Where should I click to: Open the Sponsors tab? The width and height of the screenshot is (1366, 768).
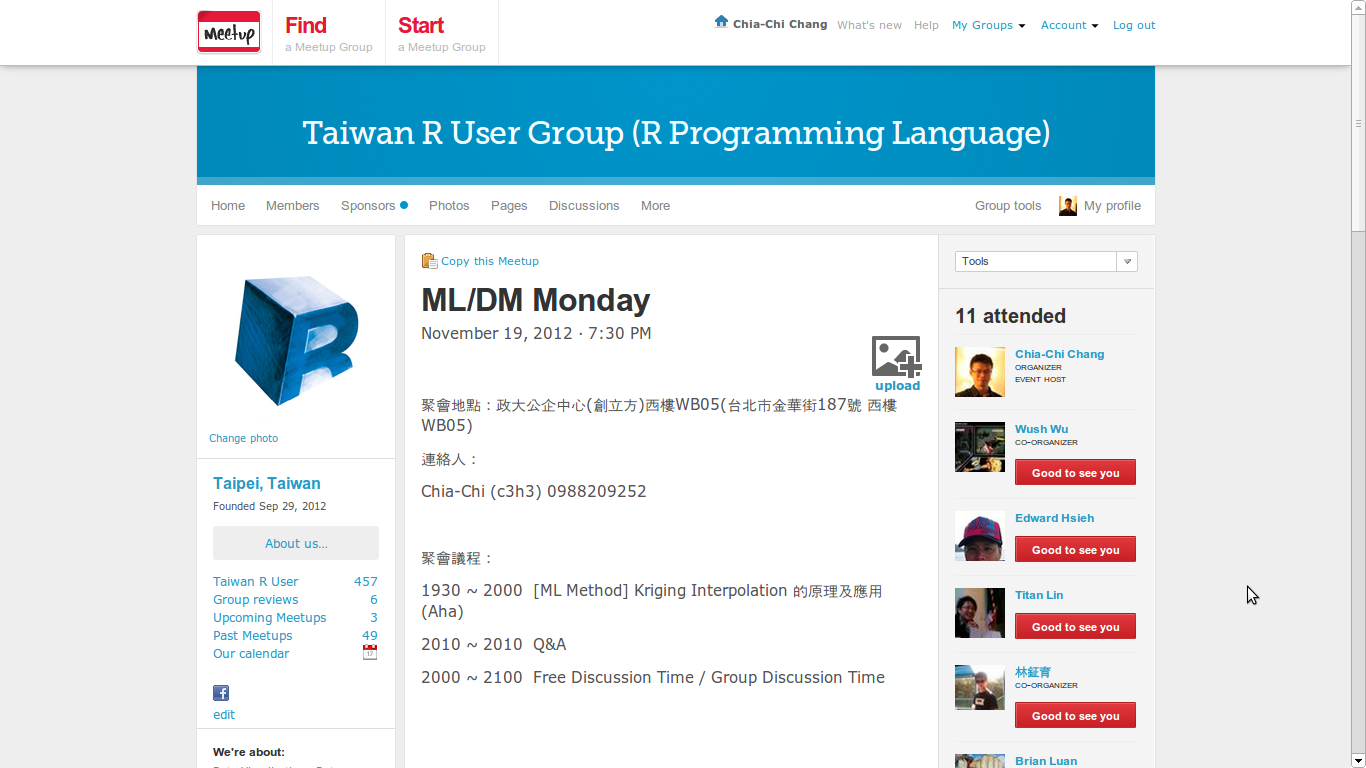pos(368,205)
